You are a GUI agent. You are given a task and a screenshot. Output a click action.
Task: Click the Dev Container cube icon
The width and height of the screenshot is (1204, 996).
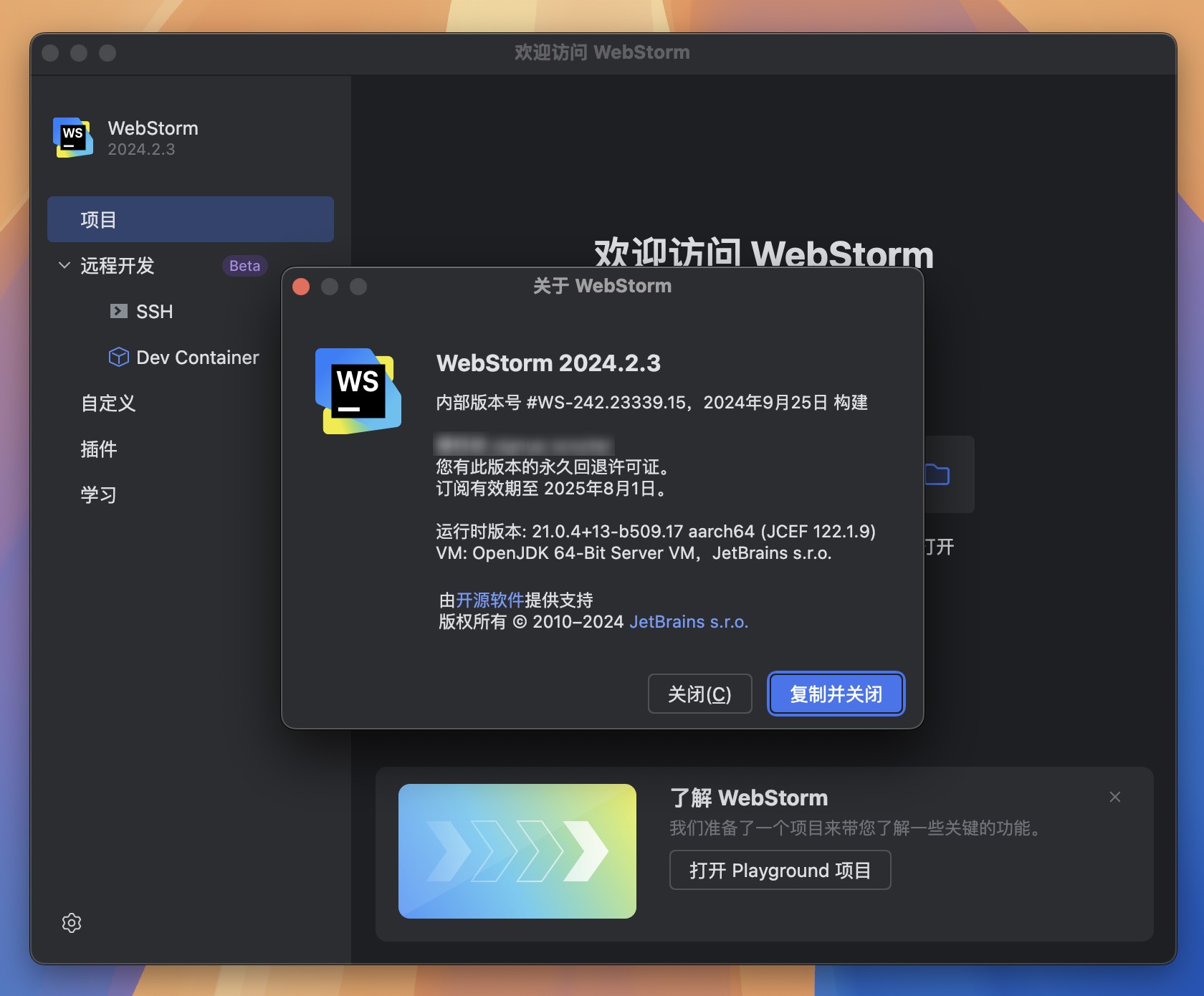click(x=119, y=357)
